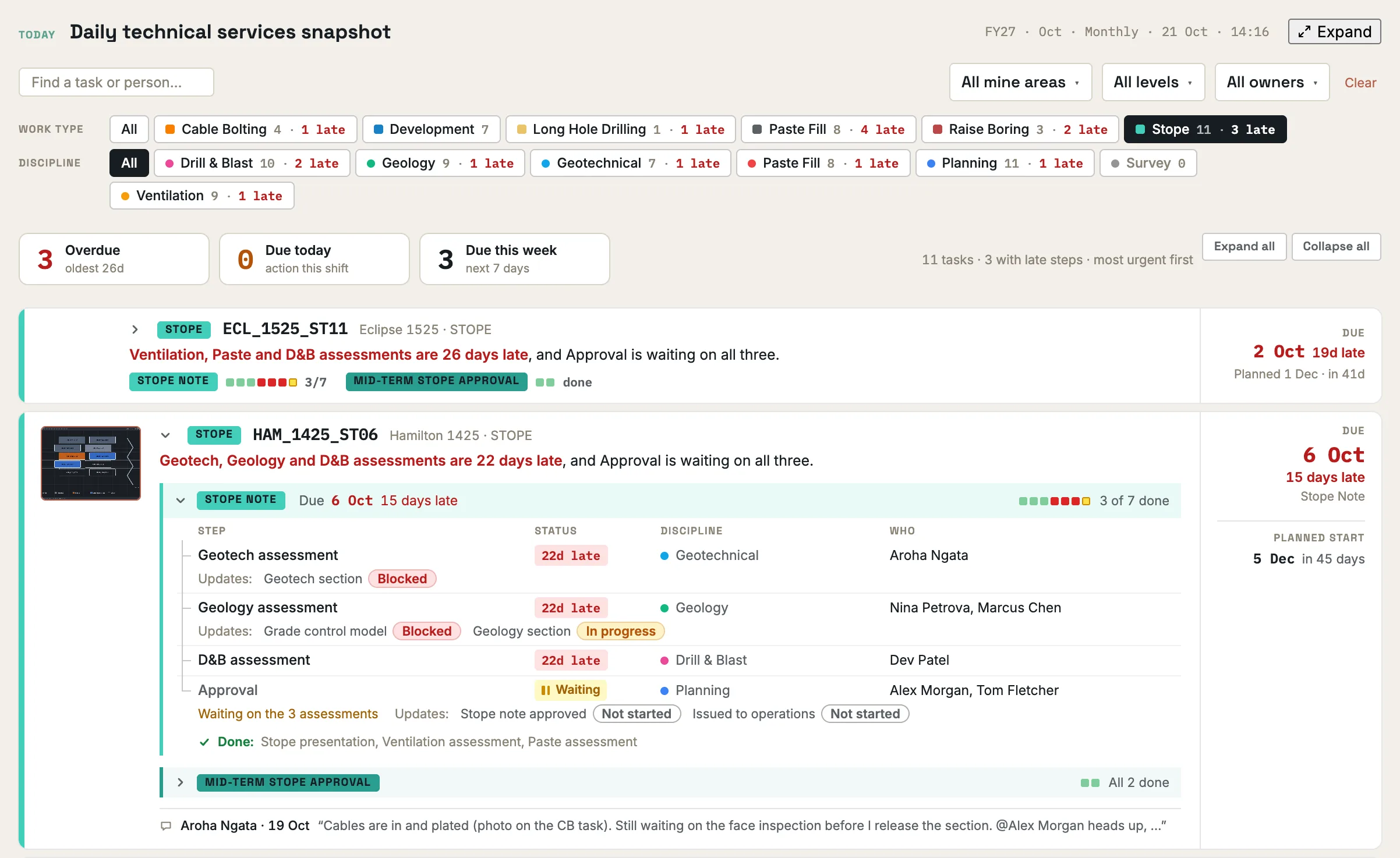Image resolution: width=1400 pixels, height=858 pixels.
Task: Open the HAM_1425_ST06 stope thumbnail
Action: click(91, 463)
